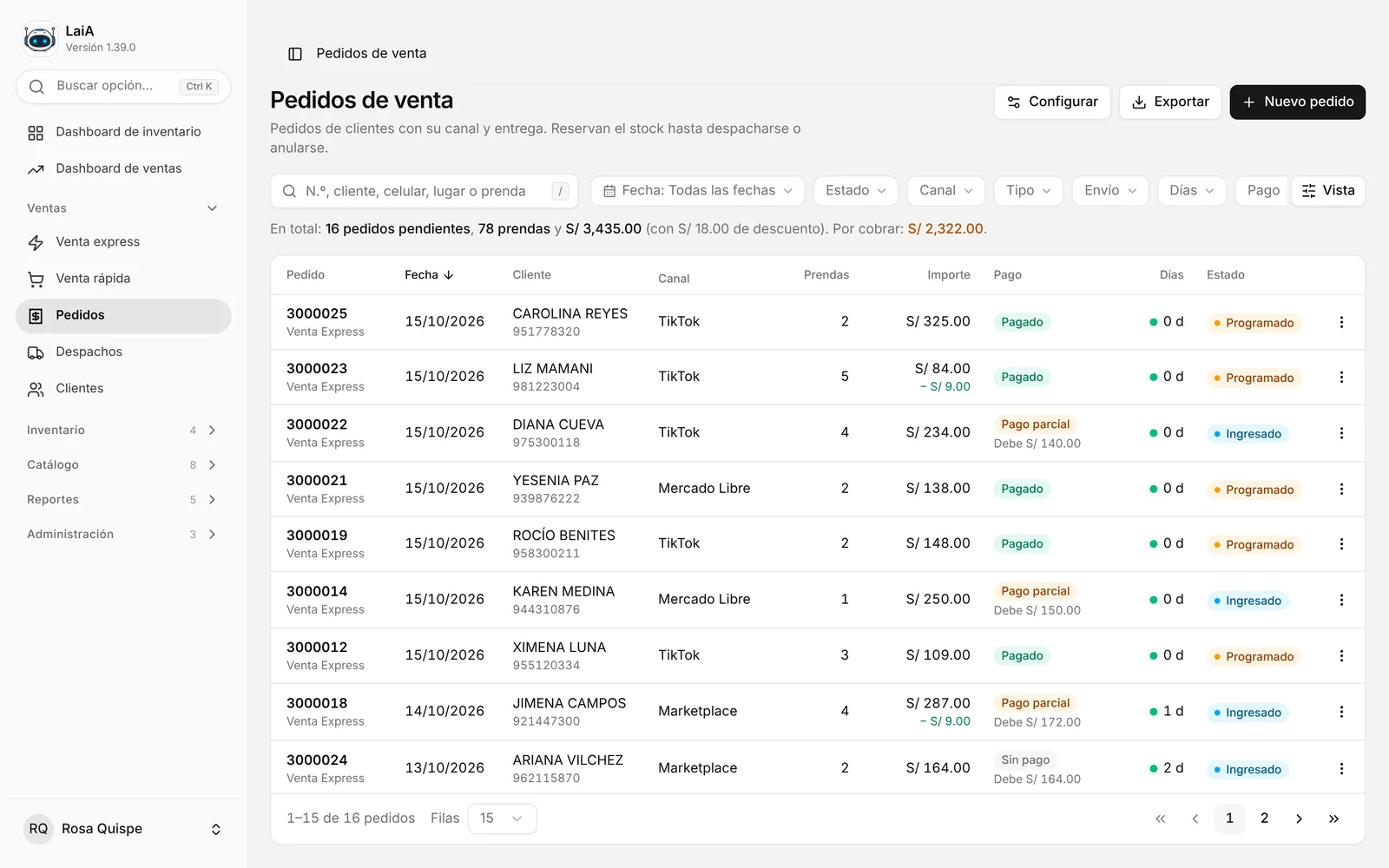Open row actions for order 3000023
The image size is (1389, 868).
(1341, 378)
